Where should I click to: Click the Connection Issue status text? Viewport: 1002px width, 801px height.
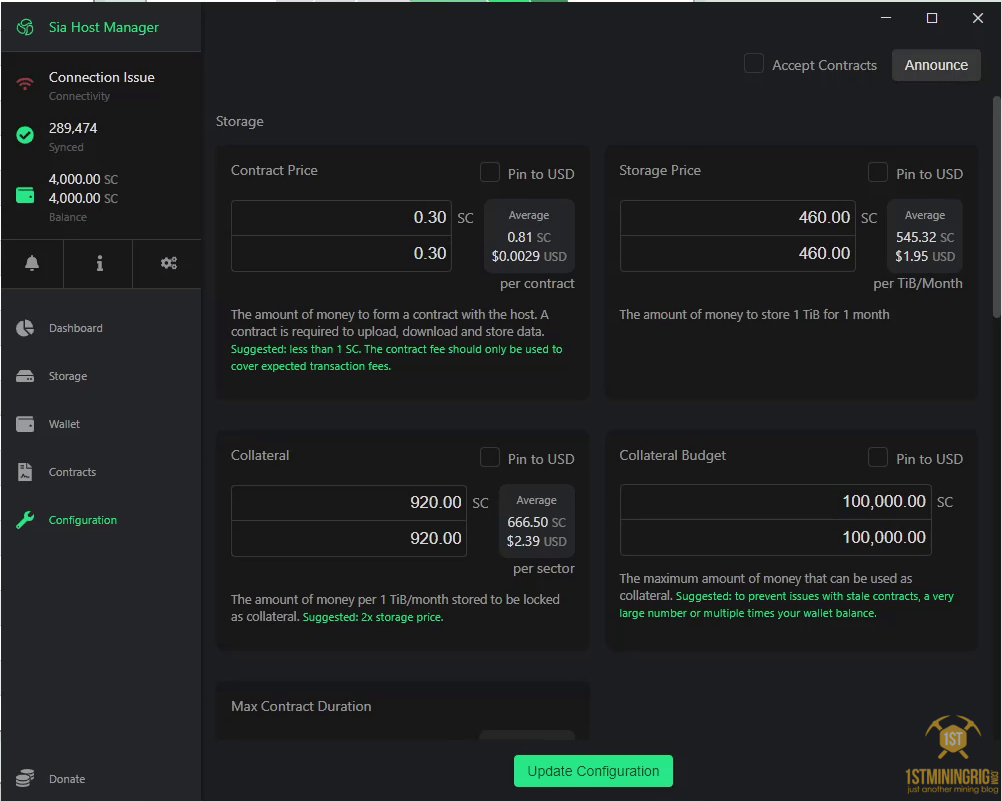coord(102,77)
